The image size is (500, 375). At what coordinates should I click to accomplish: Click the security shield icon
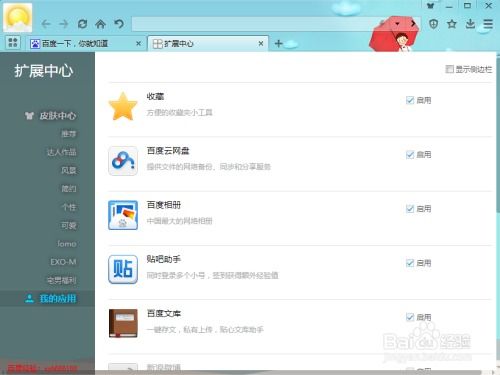pos(433,24)
